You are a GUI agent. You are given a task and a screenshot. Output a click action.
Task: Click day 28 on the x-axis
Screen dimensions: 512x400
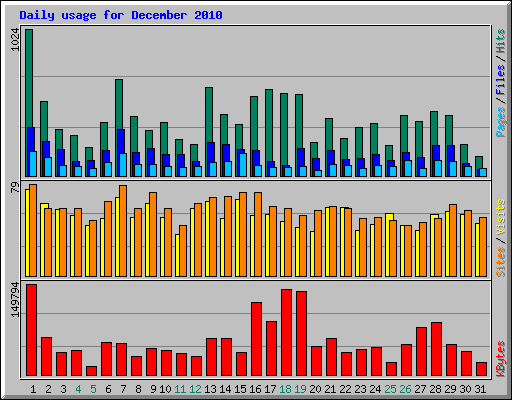click(435, 389)
